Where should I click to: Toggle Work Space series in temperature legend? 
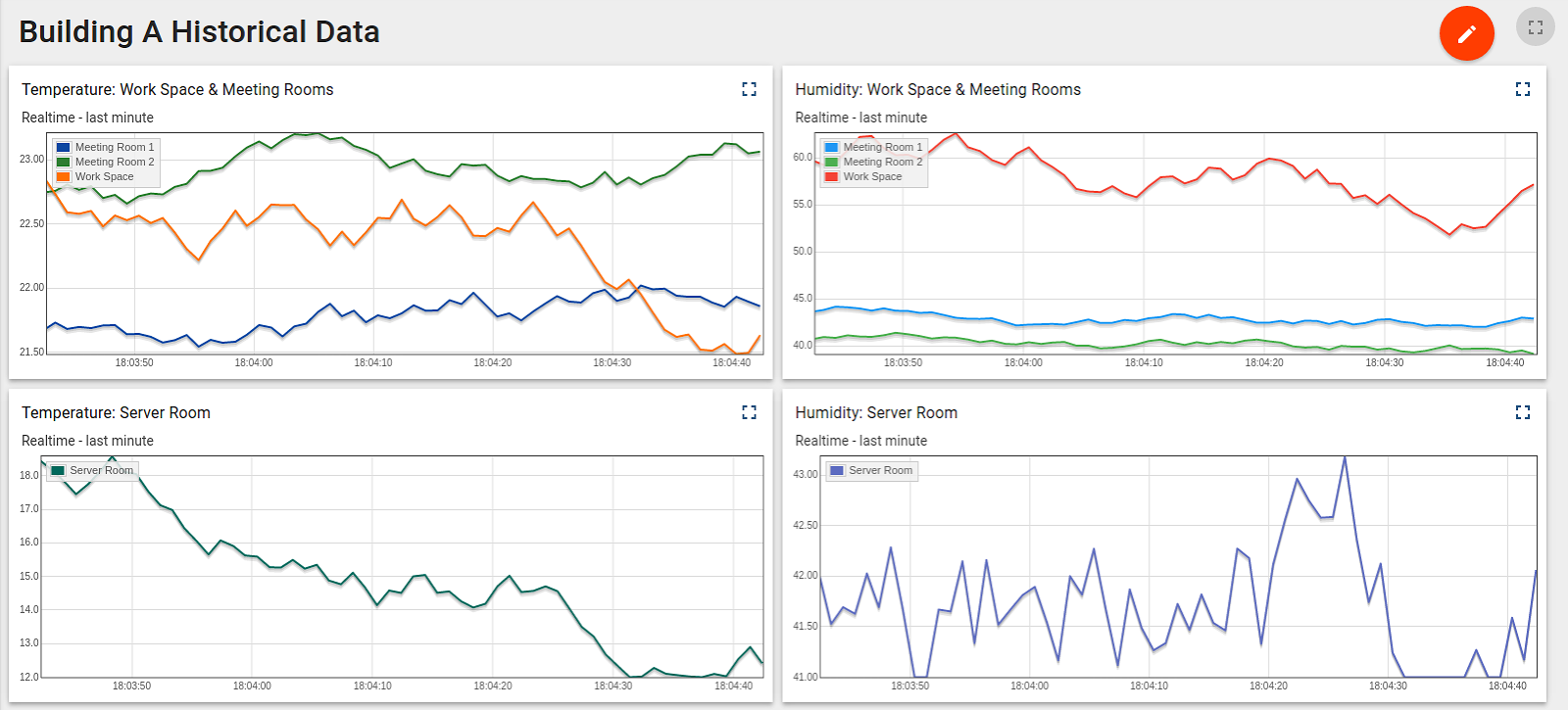[x=104, y=176]
